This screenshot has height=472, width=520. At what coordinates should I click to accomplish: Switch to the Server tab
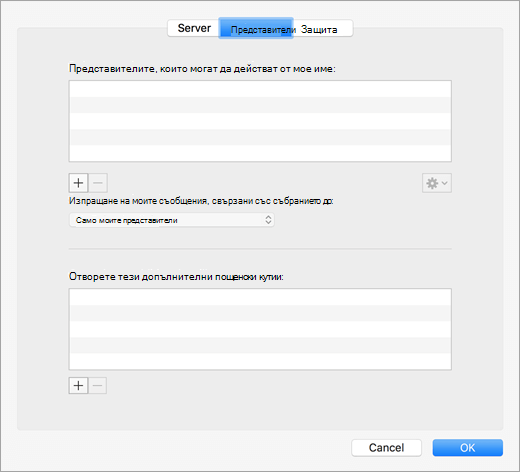[194, 28]
